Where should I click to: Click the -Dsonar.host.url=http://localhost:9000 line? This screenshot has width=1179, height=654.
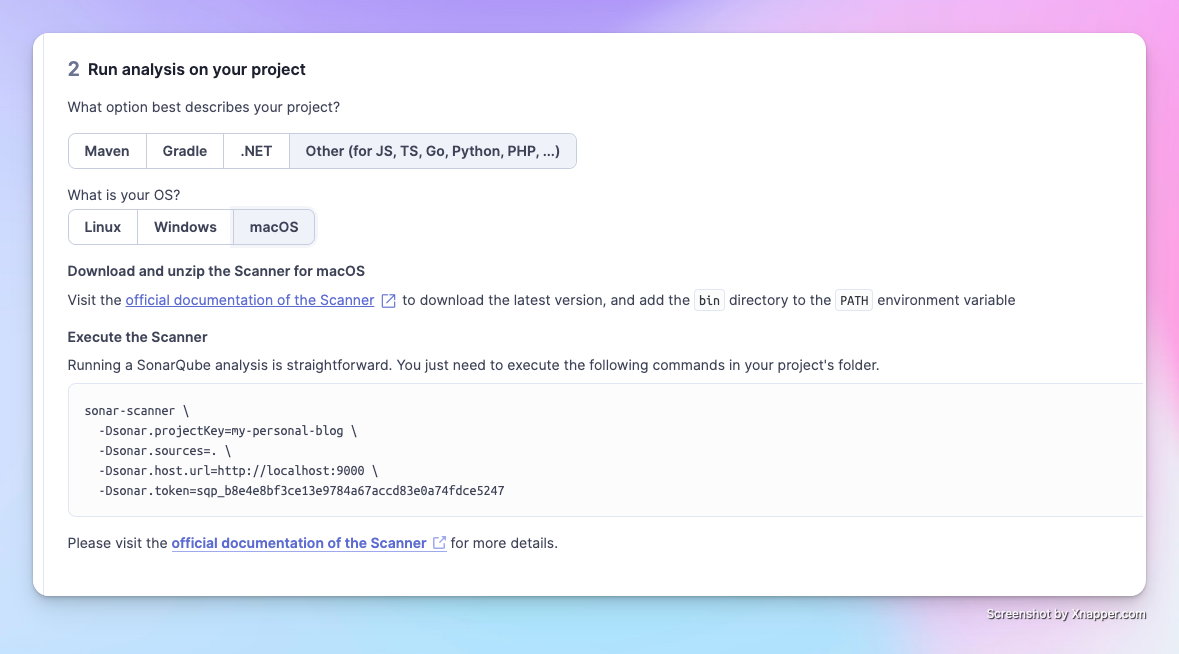[x=238, y=471]
